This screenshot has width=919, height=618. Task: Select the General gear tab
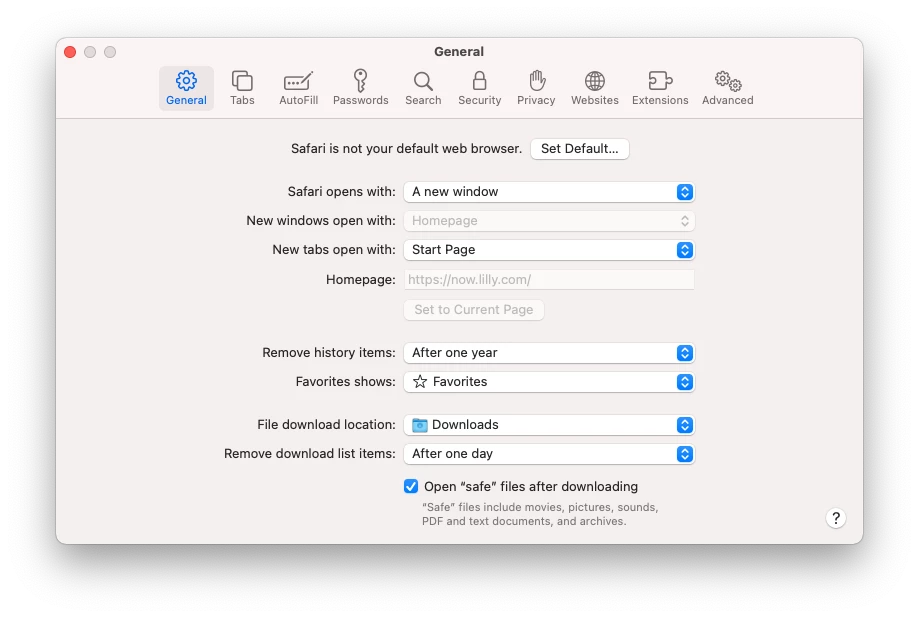(186, 88)
